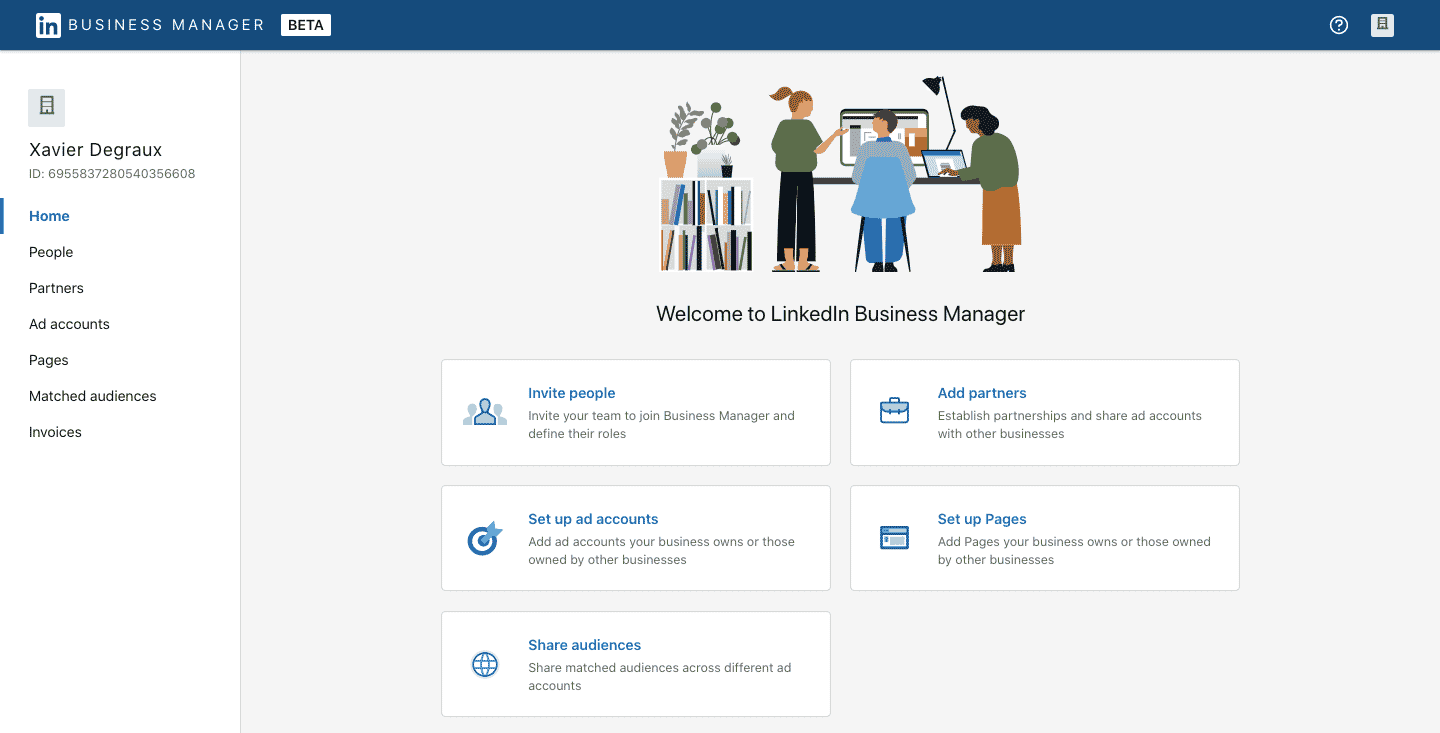Screen dimensions: 1440x733
Task: Click the Set up Pages browser icon
Action: (x=894, y=537)
